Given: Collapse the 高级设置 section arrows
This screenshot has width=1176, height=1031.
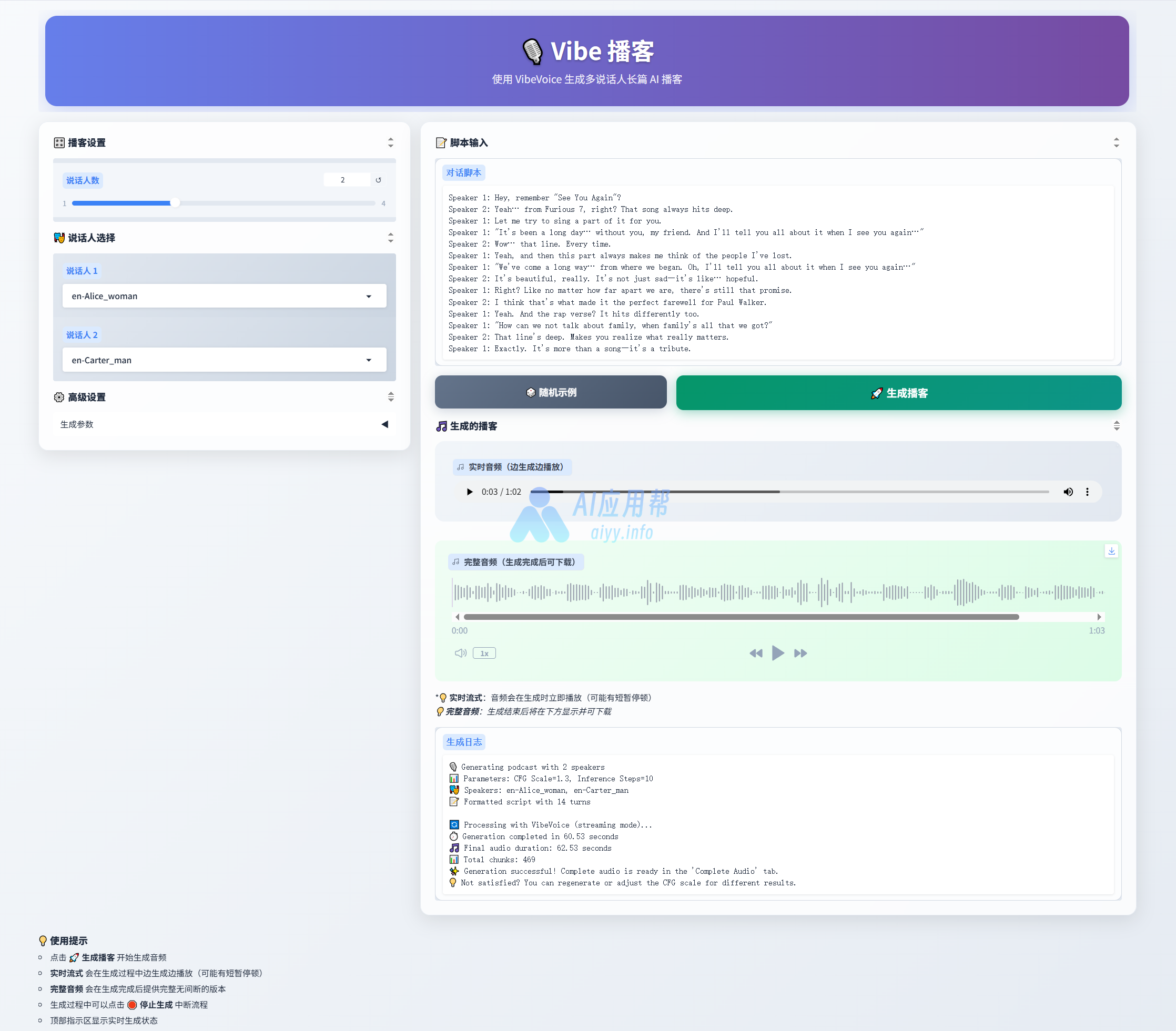Looking at the screenshot, I should point(391,397).
